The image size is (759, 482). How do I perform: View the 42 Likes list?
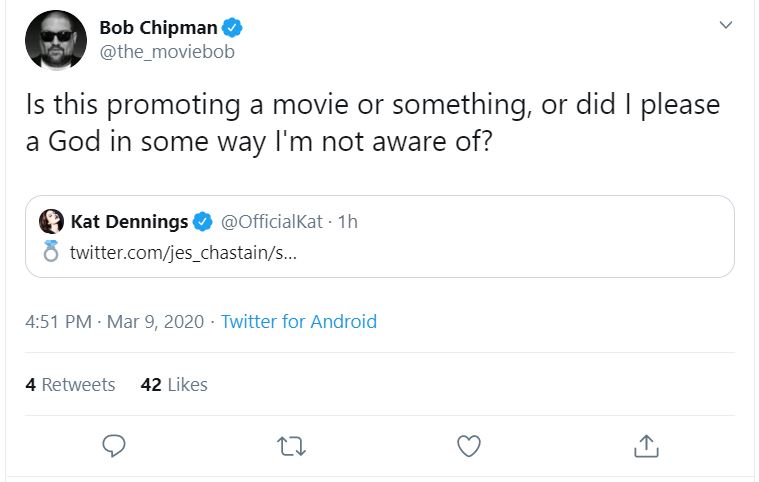[174, 384]
